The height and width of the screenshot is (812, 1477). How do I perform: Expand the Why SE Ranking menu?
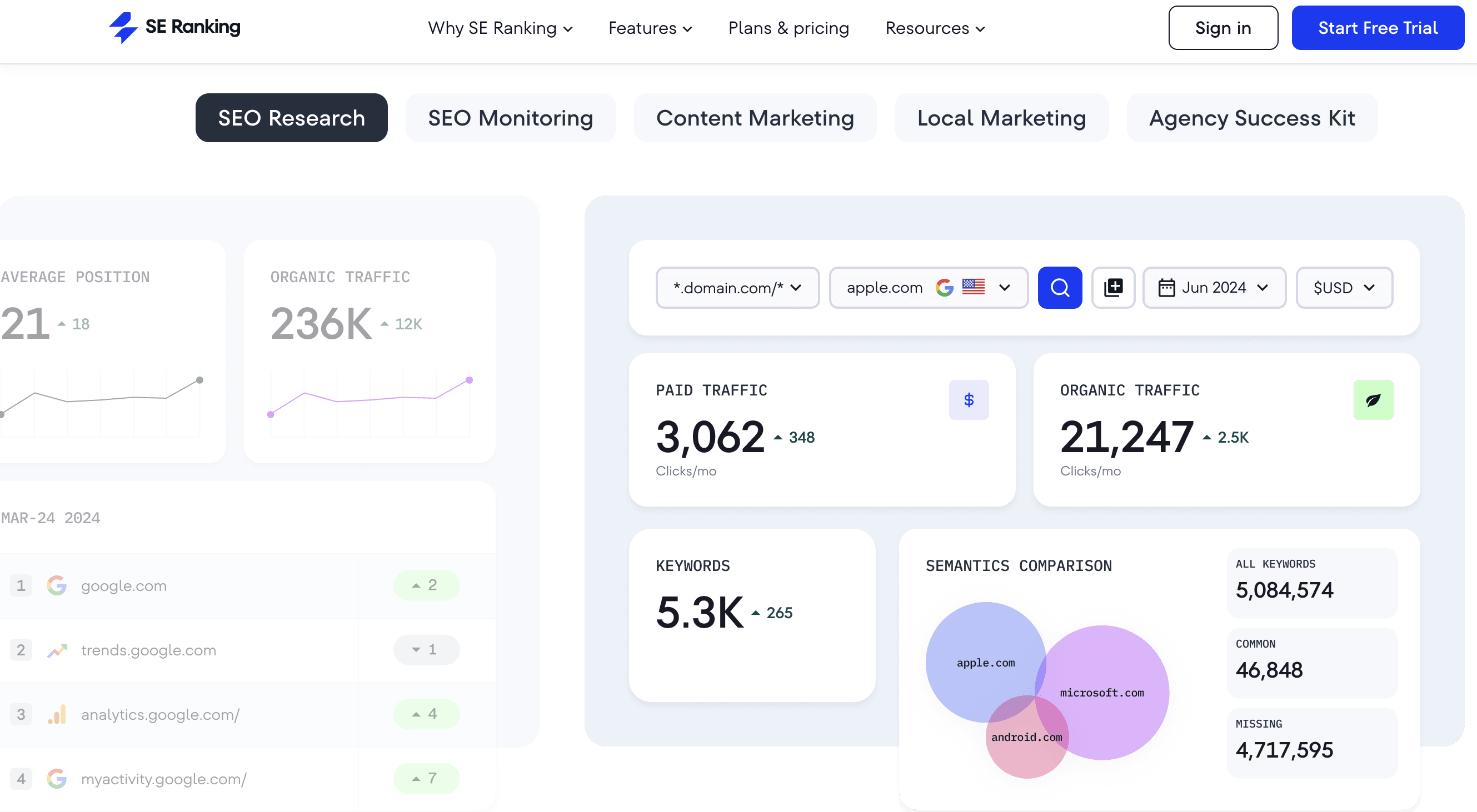[x=500, y=28]
